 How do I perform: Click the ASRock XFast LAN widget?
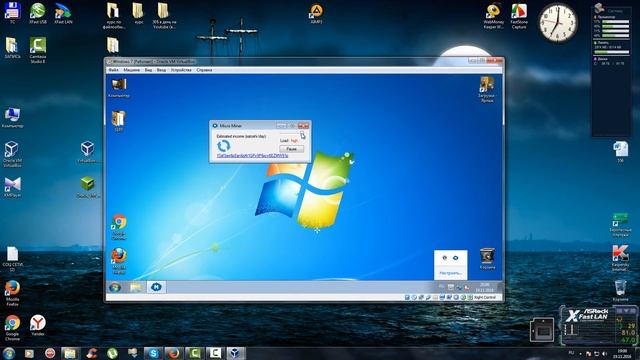pos(599,325)
